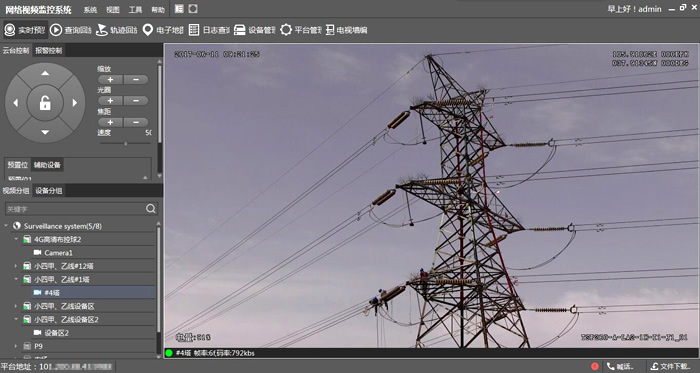This screenshot has width=700, height=373.
Task: Increase focus with the 焦距 plus button
Action: click(x=110, y=122)
